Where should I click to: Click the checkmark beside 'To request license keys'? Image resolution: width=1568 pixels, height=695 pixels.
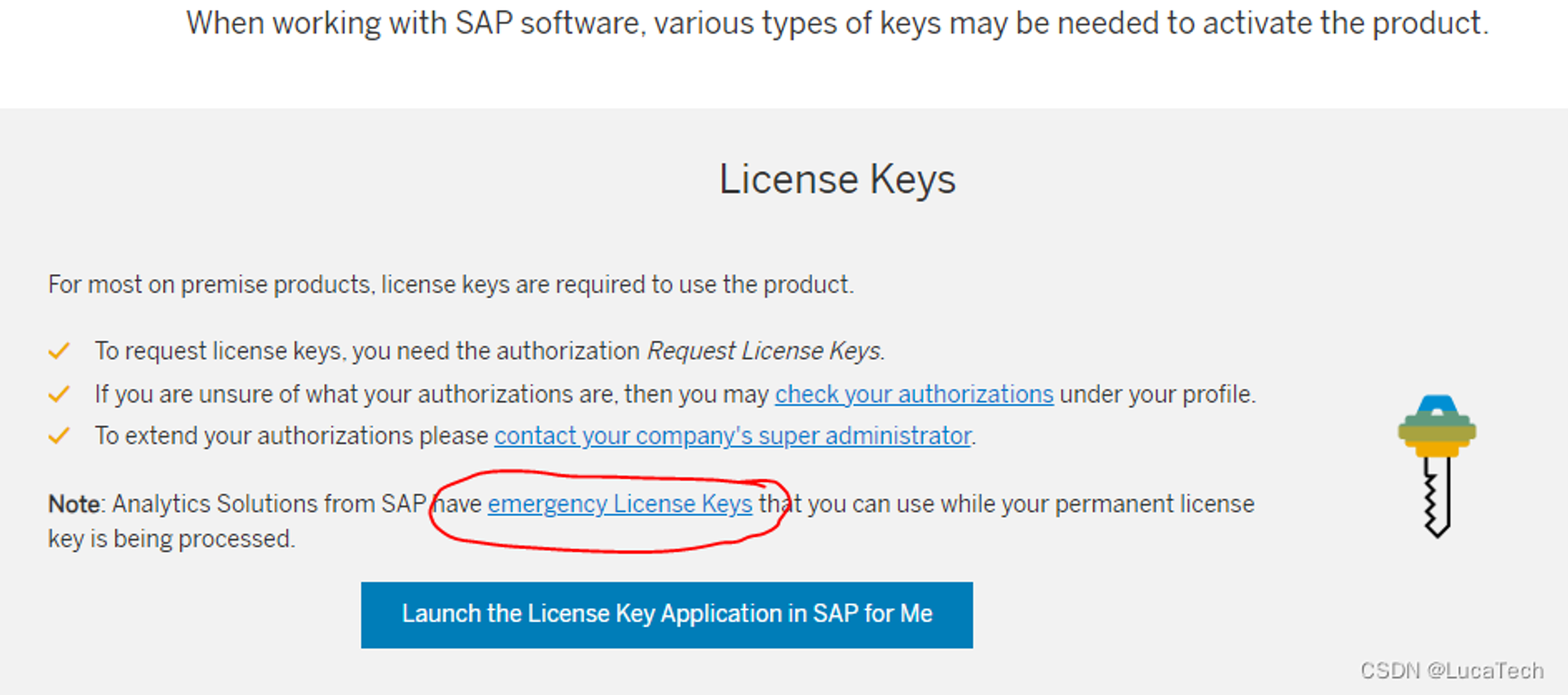coord(59,351)
